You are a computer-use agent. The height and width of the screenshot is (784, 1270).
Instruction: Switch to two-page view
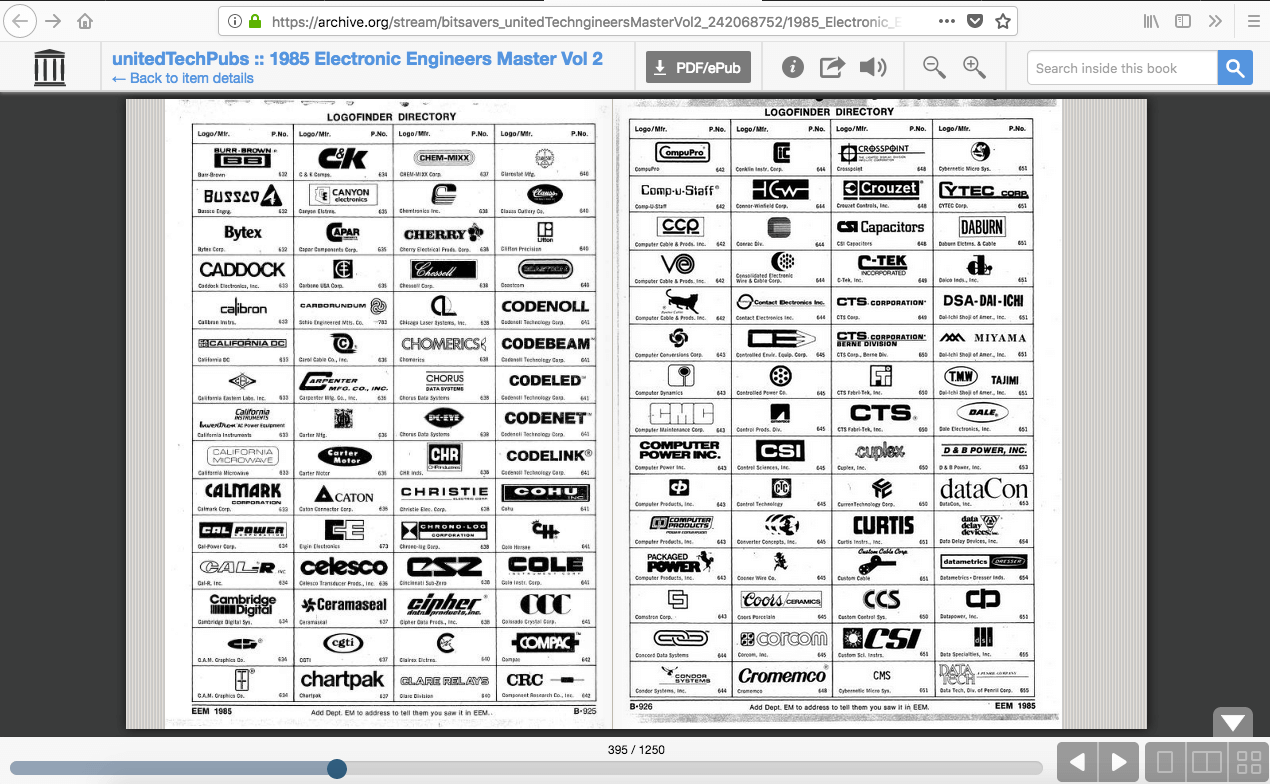point(1205,763)
